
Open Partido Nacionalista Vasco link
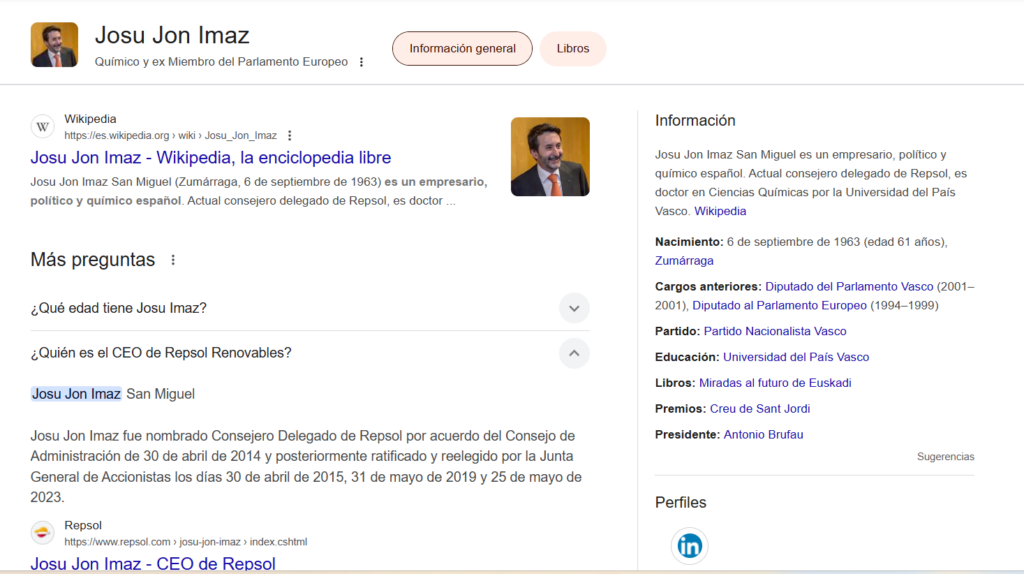775,331
